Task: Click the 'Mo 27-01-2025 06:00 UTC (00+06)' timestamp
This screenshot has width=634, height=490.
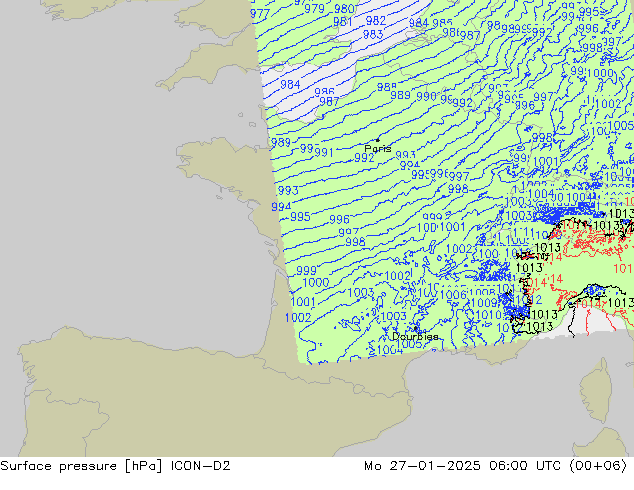Action: (x=496, y=466)
